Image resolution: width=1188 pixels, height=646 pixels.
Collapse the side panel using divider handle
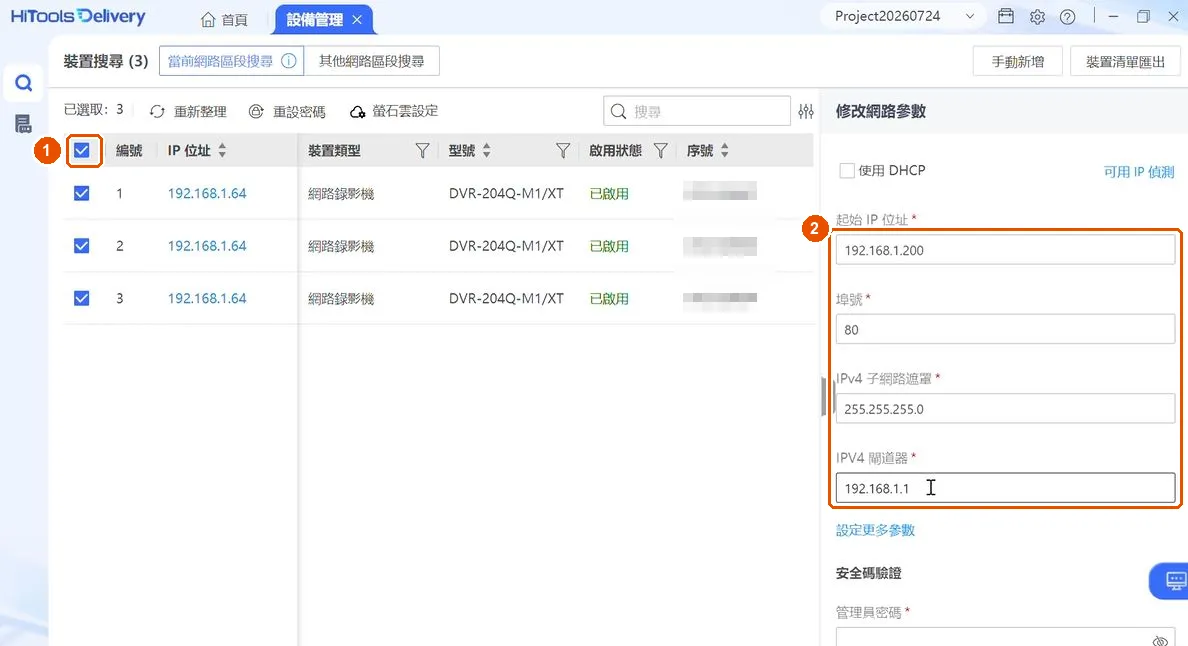pos(824,396)
